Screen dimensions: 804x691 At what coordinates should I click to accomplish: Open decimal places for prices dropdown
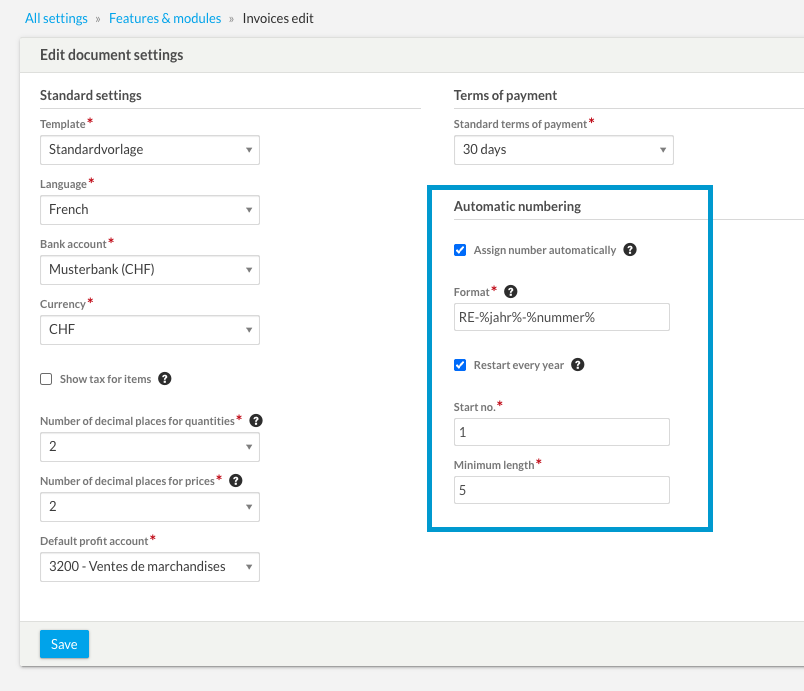tap(150, 506)
